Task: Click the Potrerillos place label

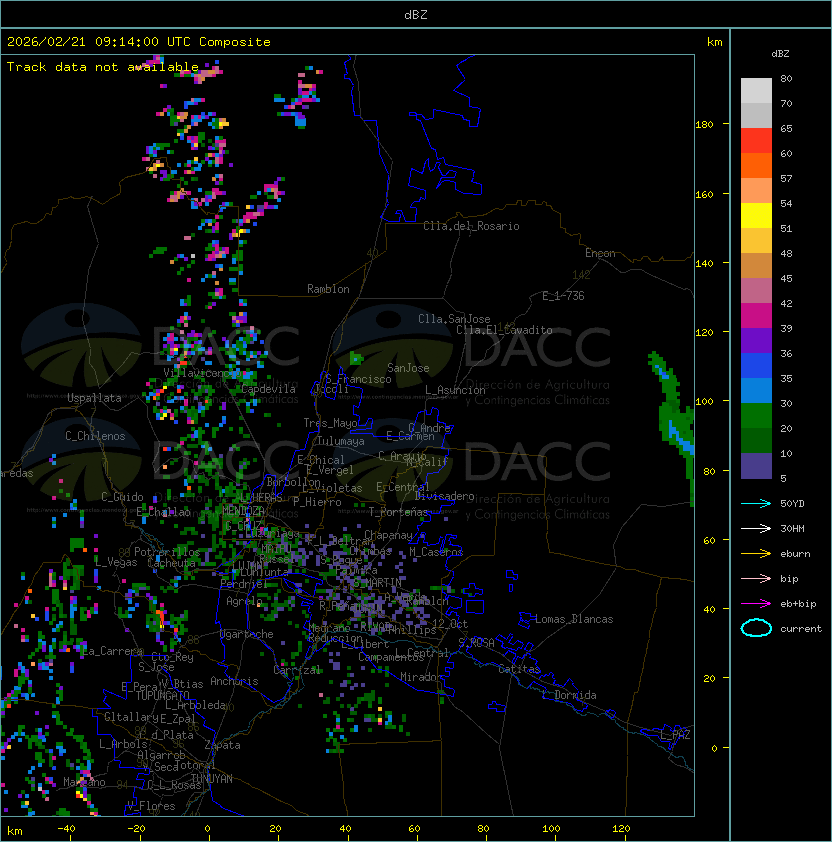Action: (167, 552)
